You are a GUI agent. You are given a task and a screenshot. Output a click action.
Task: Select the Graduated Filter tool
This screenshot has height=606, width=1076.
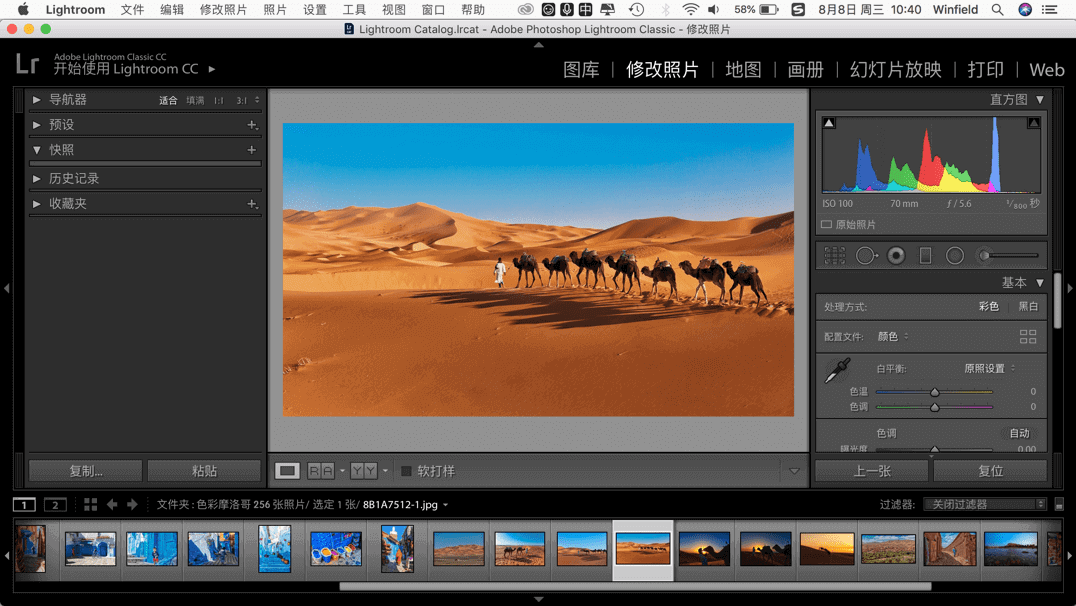click(x=925, y=255)
